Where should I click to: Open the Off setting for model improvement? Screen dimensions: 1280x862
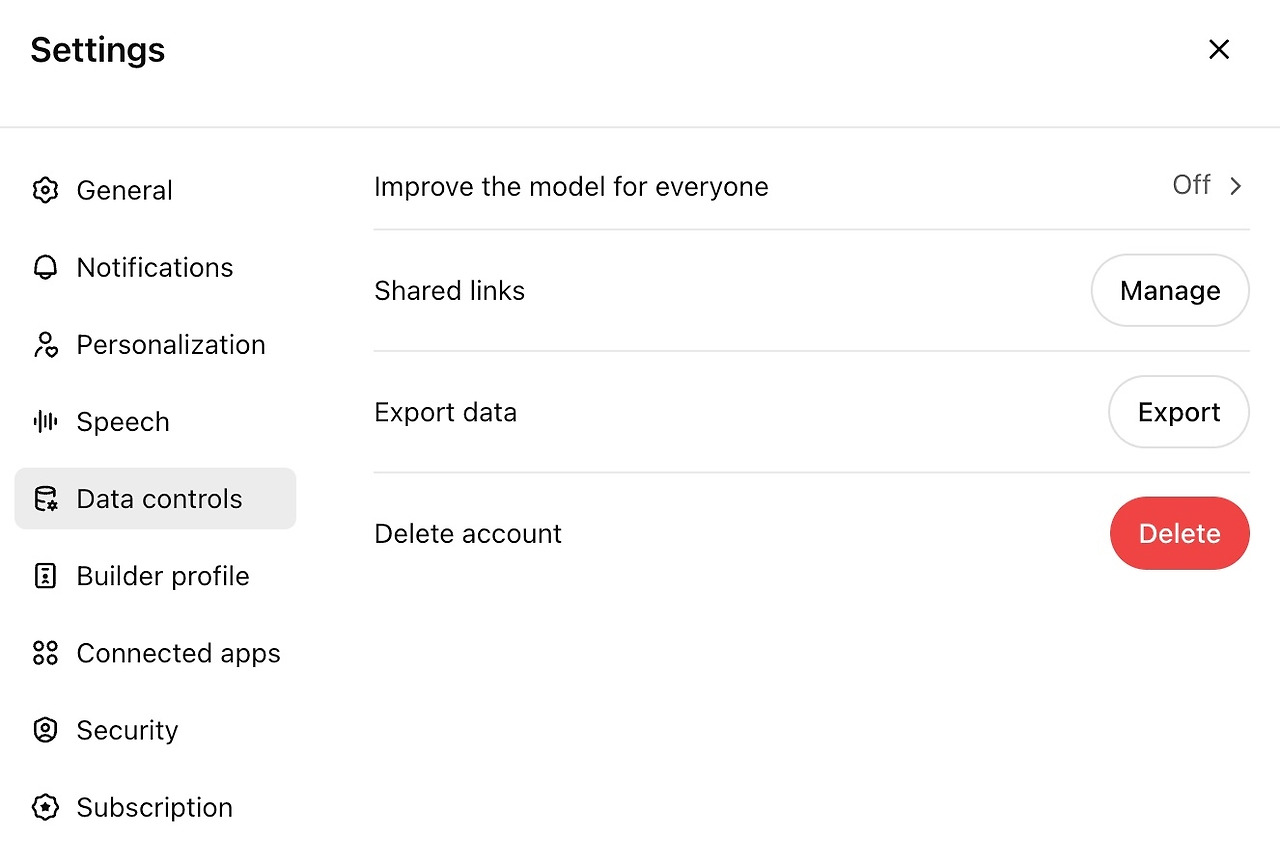(x=1191, y=185)
